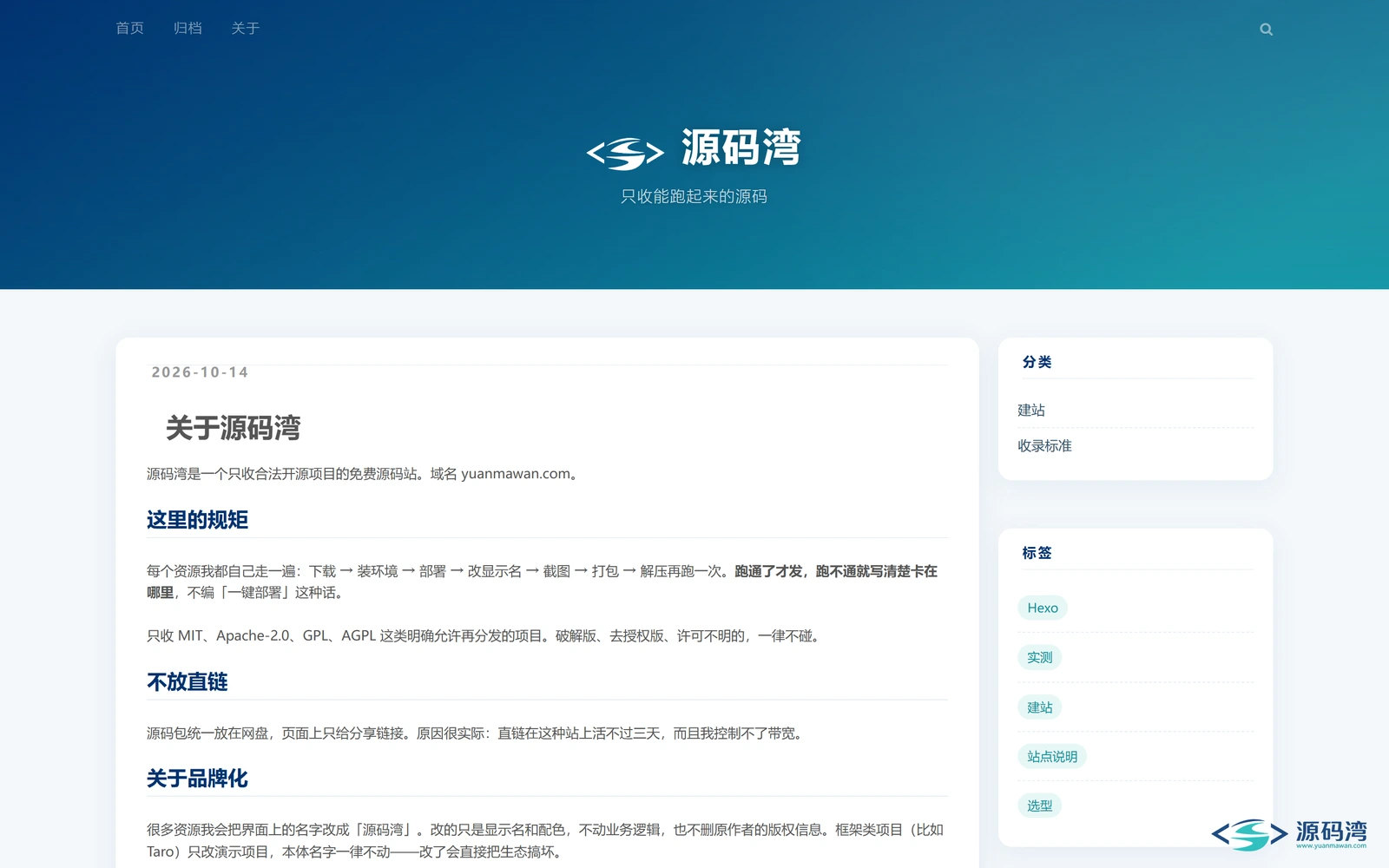Select the 选型 tag
The image size is (1389, 868).
(1039, 806)
